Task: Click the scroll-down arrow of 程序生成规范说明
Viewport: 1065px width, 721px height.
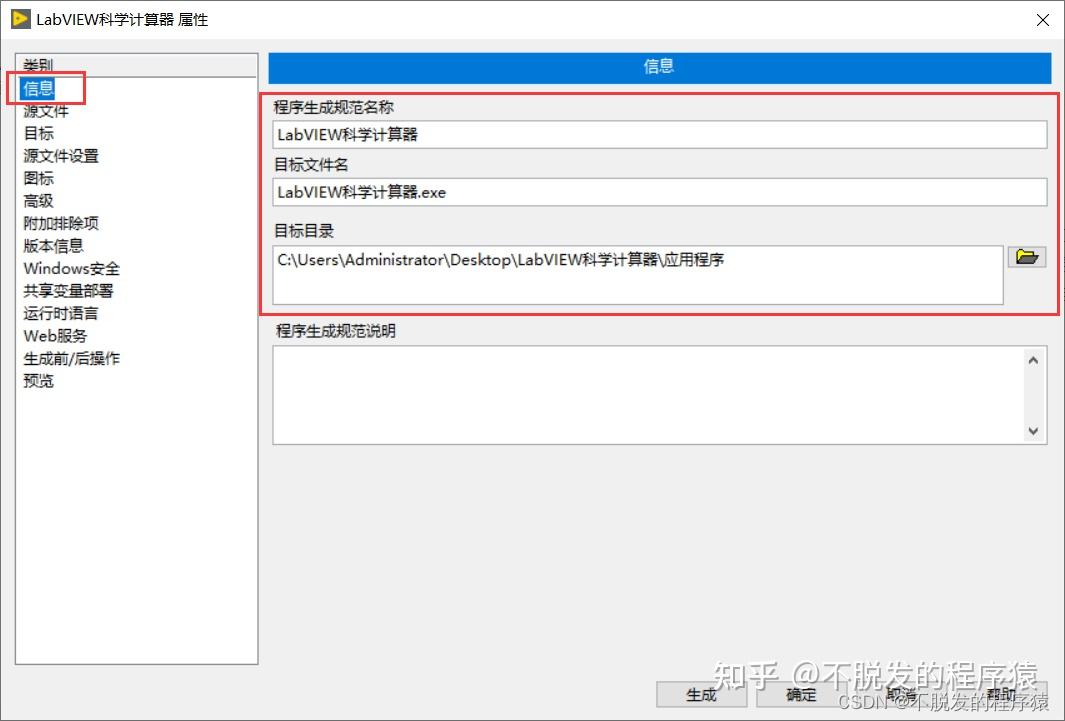Action: point(1035,432)
